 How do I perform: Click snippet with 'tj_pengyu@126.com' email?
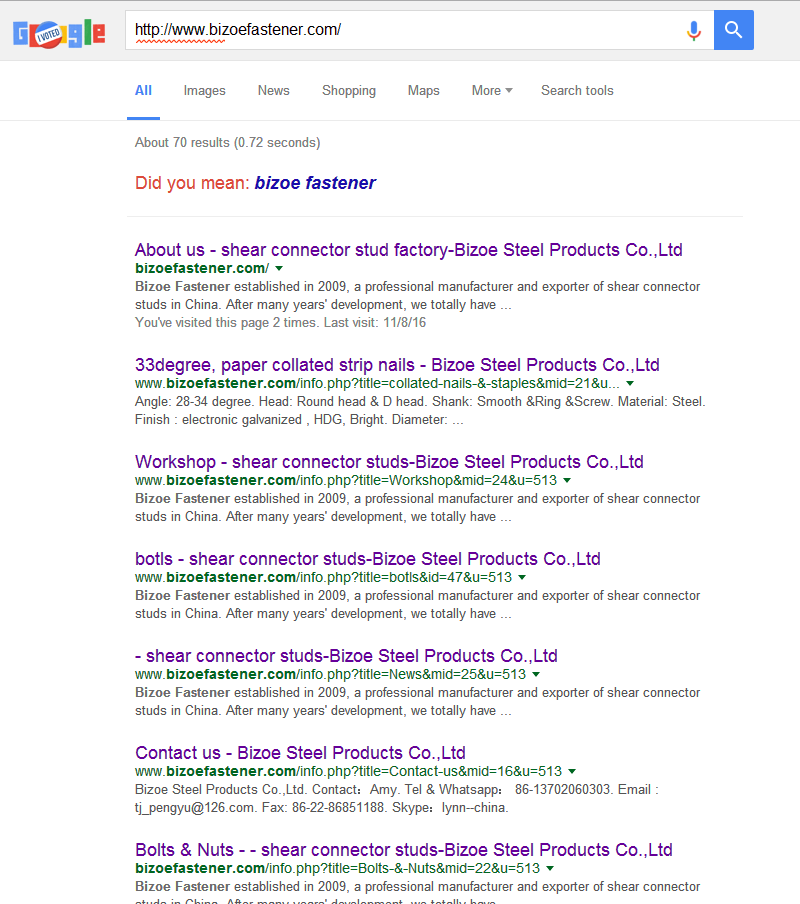397,798
